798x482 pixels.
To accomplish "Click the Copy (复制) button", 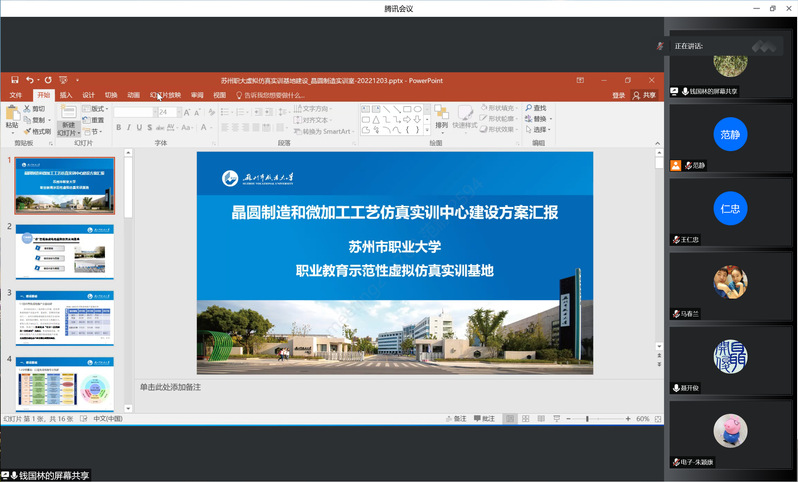I will click(35, 120).
